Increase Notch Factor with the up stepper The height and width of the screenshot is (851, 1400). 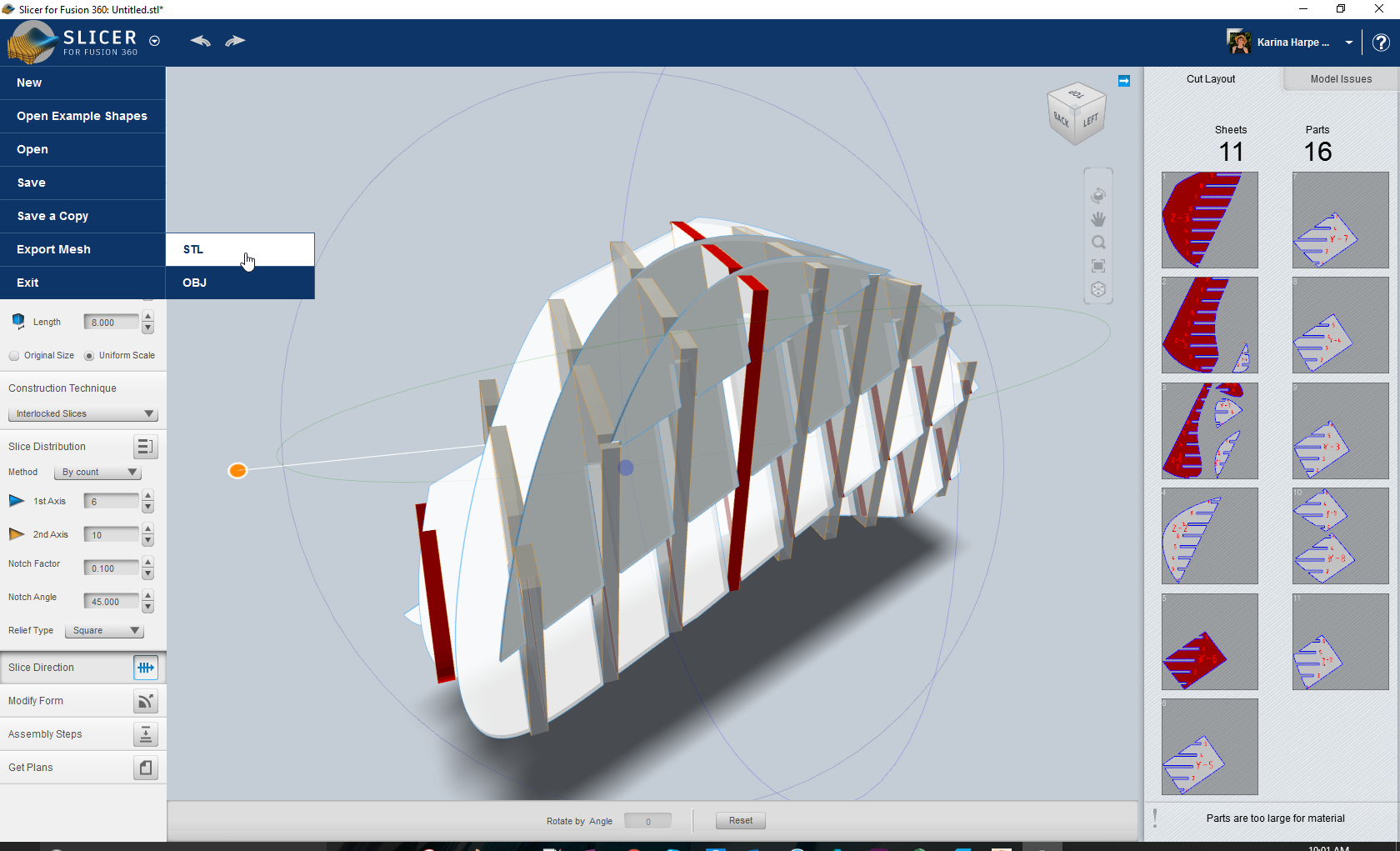147,563
